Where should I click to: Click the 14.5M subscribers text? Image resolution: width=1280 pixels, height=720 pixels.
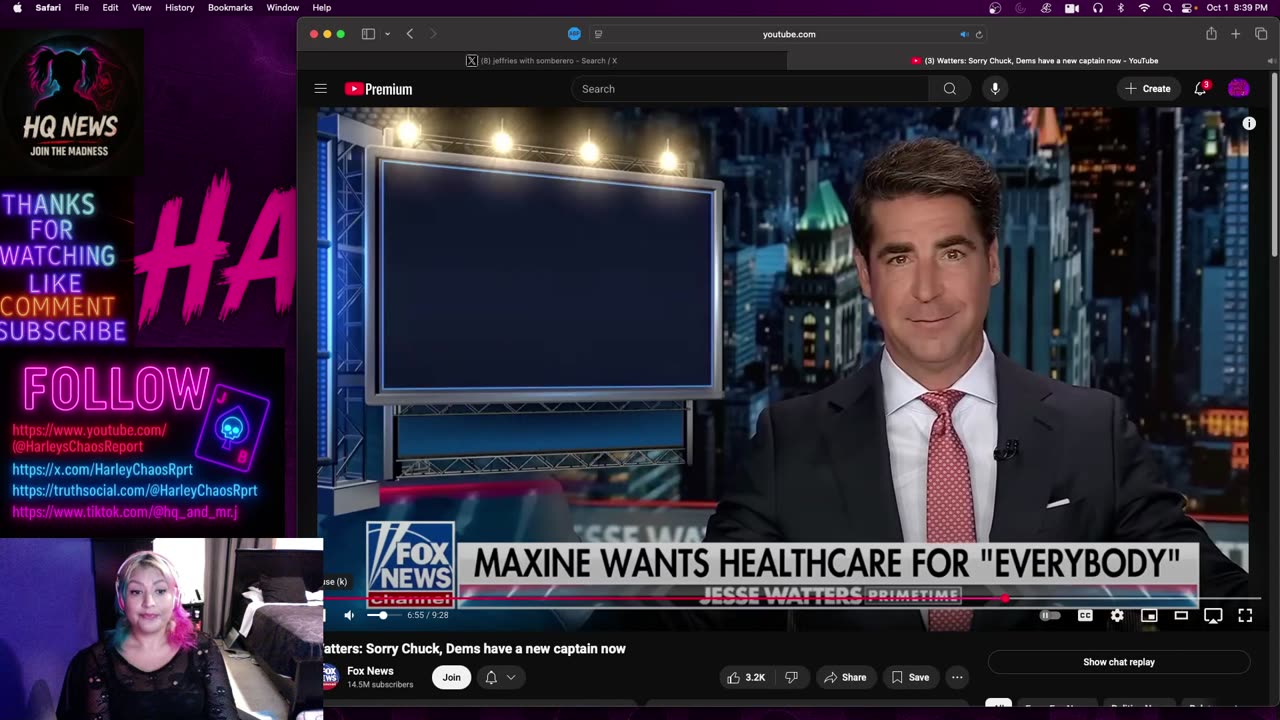click(x=380, y=685)
